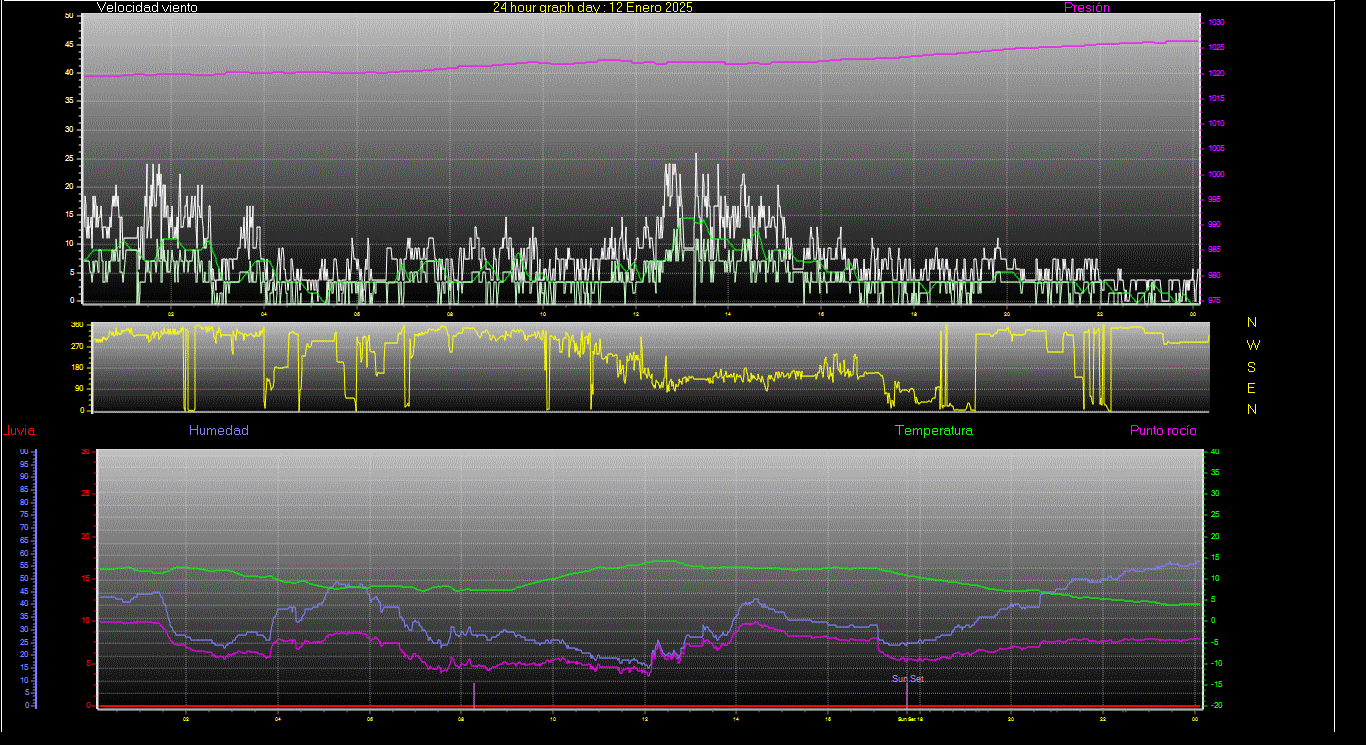
Task: Click the 1010 value on pressure axis
Action: [1215, 124]
